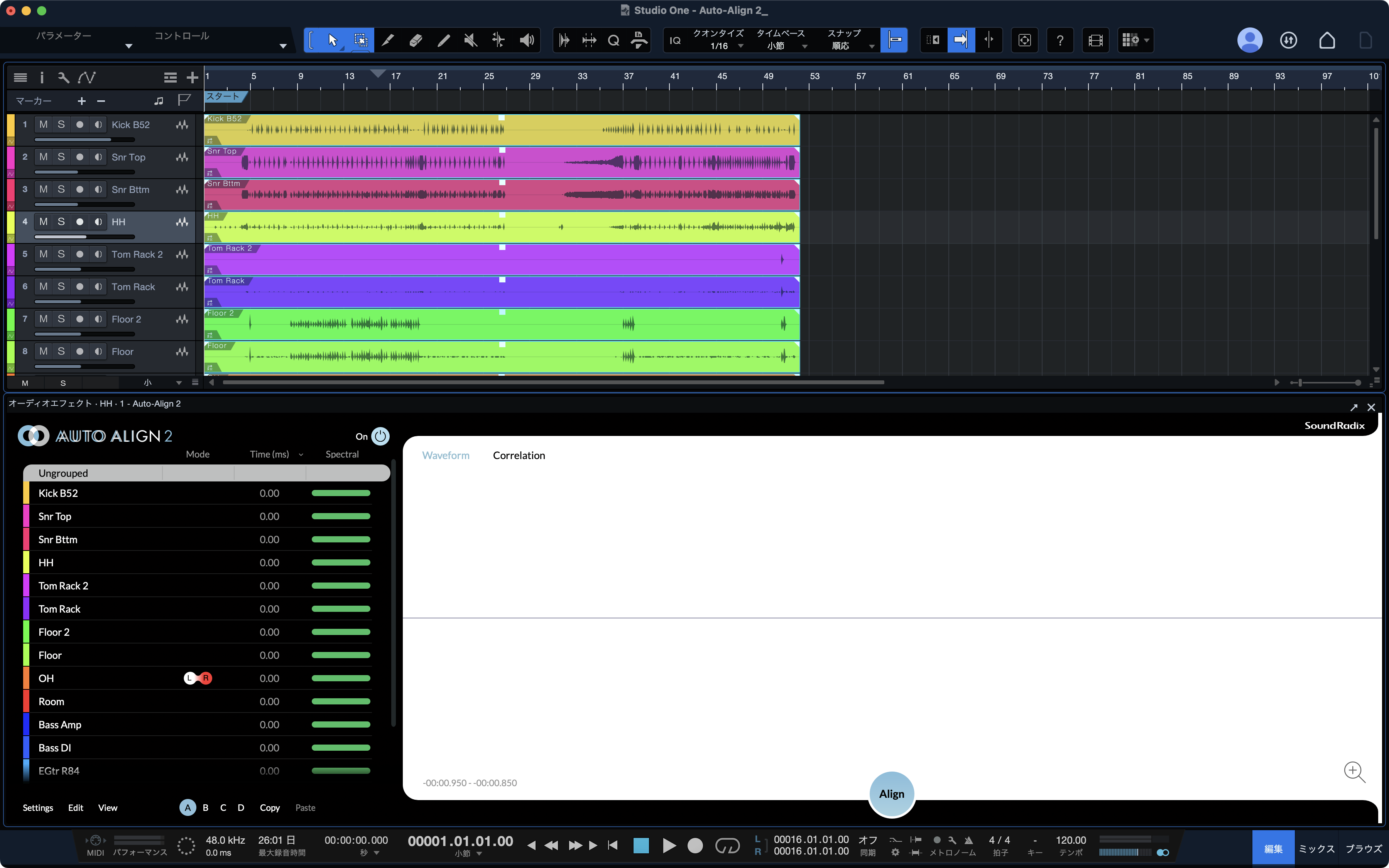
Task: Adjust the Kick B52 track volume fader
Action: (85, 140)
